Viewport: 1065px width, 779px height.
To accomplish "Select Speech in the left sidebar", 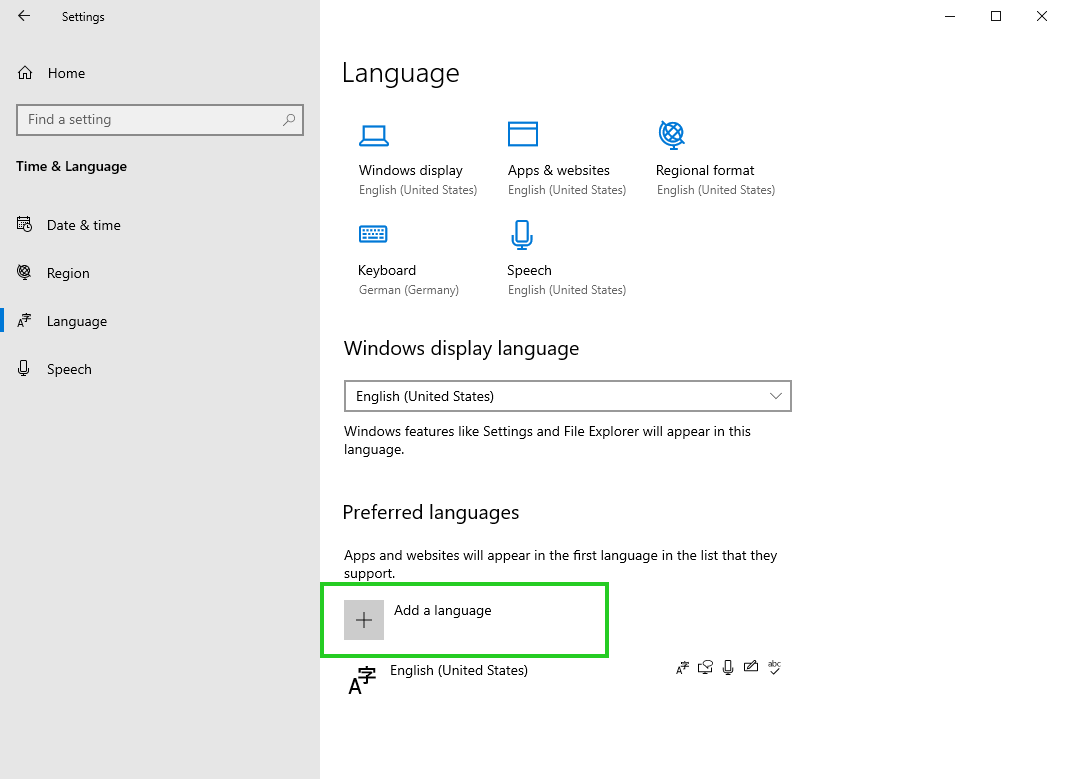I will [x=69, y=369].
